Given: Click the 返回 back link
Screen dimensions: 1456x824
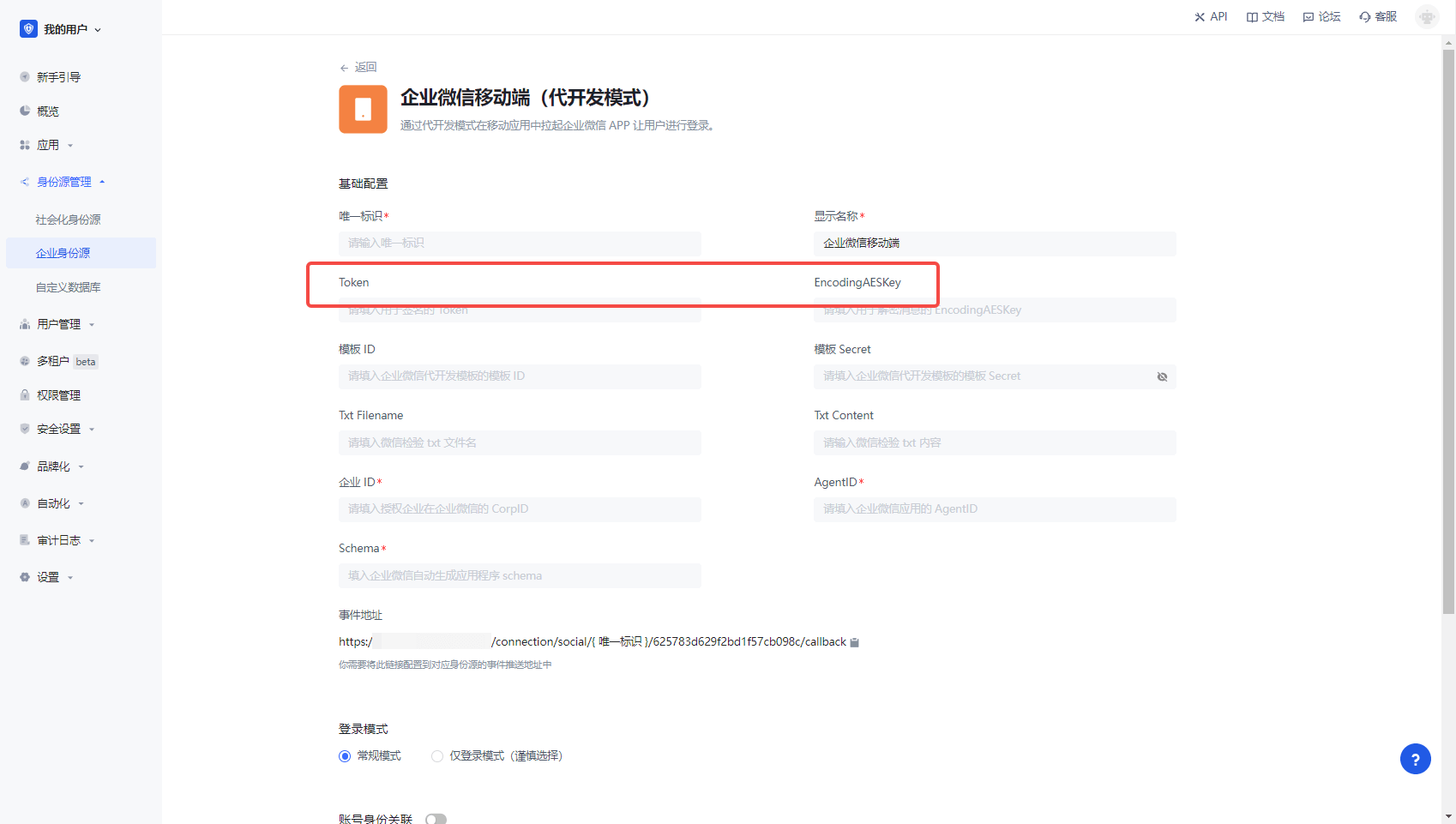Looking at the screenshot, I should (358, 67).
